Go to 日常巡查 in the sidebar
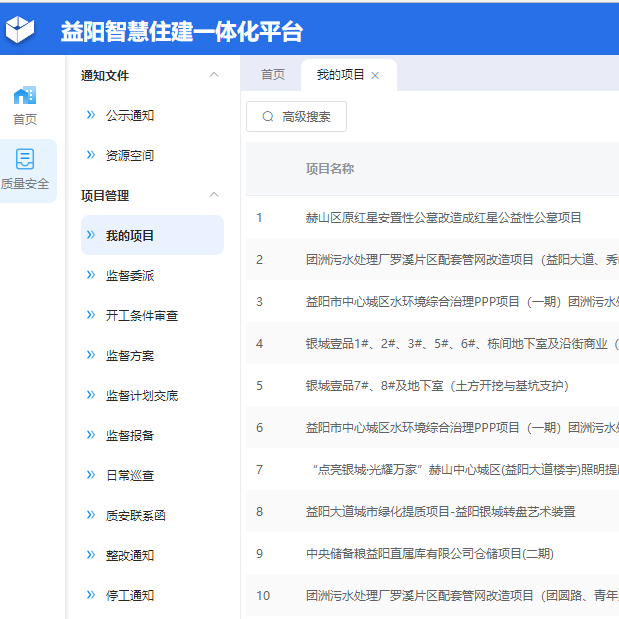Screen dimensions: 619x619 tap(130, 475)
